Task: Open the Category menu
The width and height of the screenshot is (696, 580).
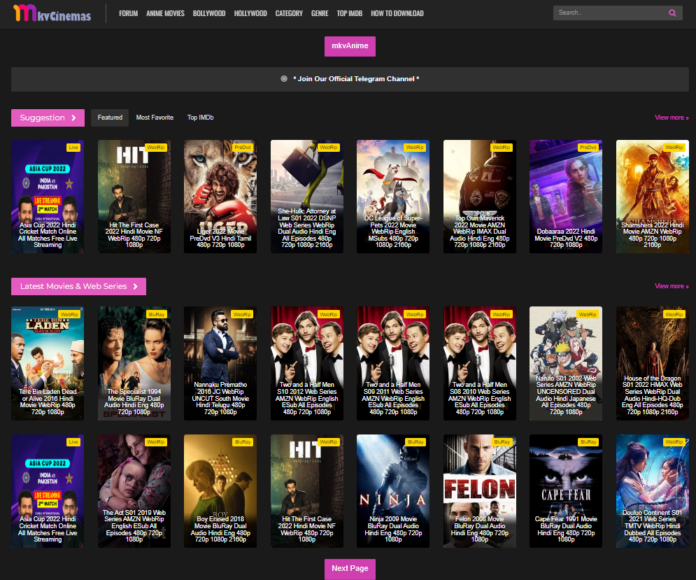Action: point(289,13)
